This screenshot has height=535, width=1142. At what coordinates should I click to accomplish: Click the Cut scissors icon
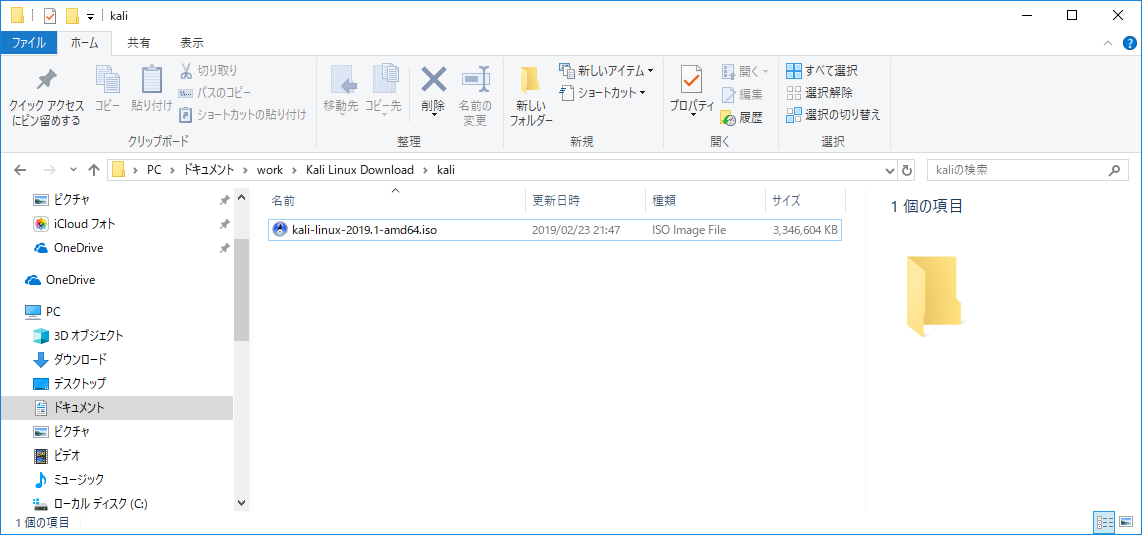pyautogui.click(x=186, y=71)
